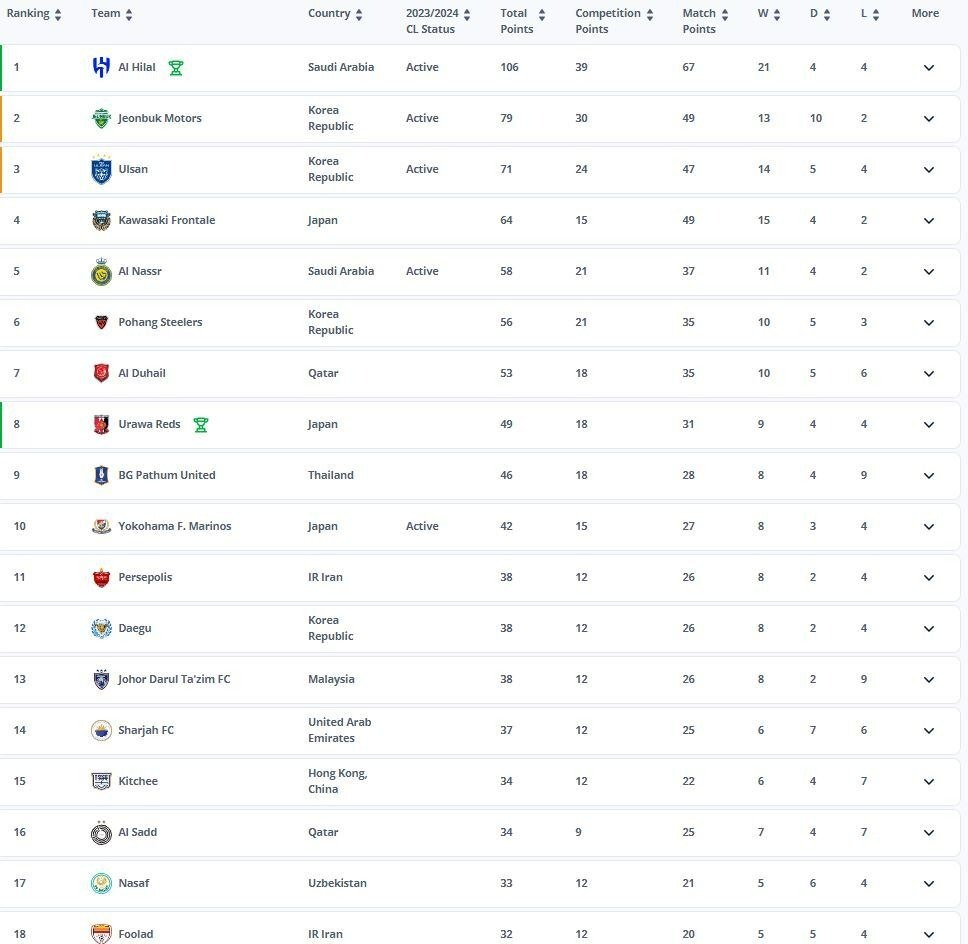This screenshot has width=968, height=944.
Task: Click the Ulsan club badge
Action: (x=101, y=169)
